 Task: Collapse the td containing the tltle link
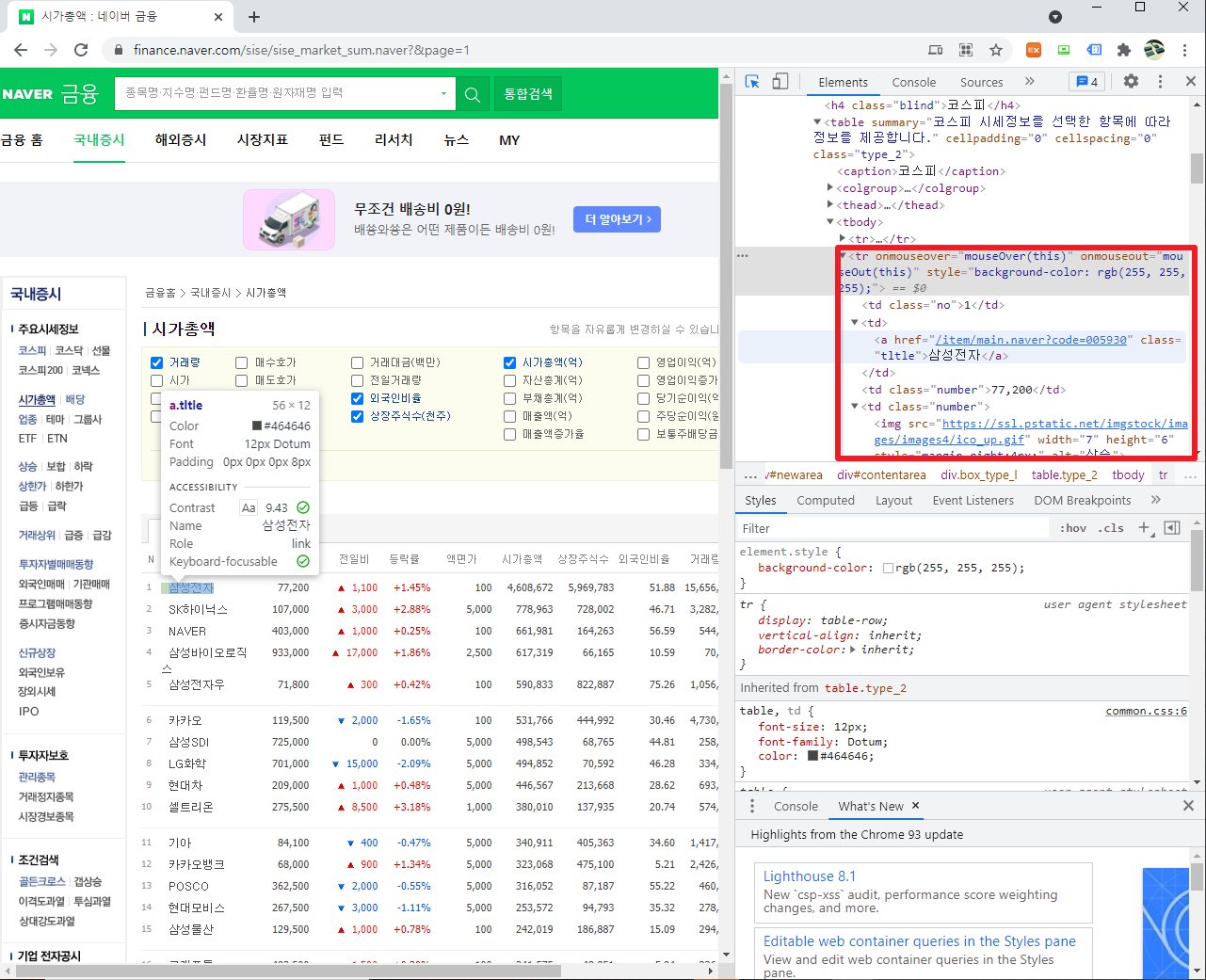point(855,323)
